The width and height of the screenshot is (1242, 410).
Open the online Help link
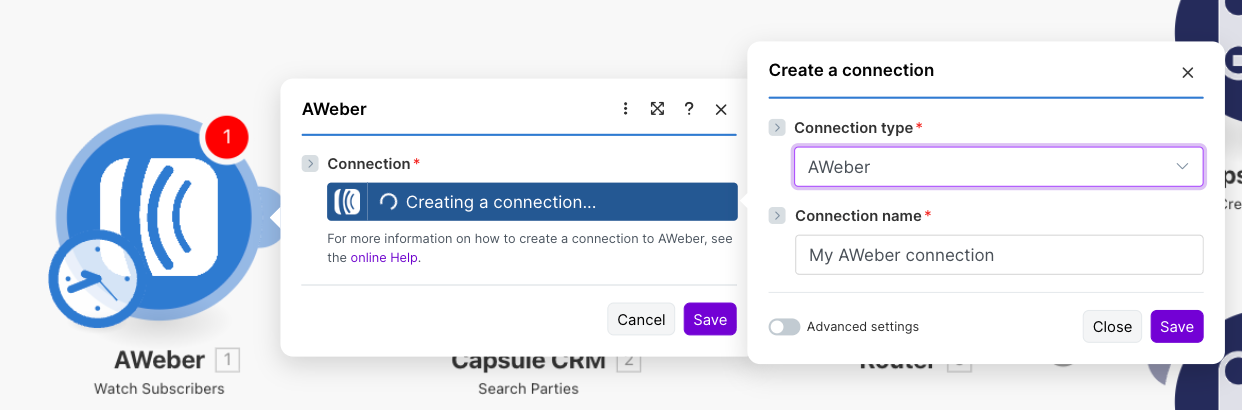(x=385, y=257)
